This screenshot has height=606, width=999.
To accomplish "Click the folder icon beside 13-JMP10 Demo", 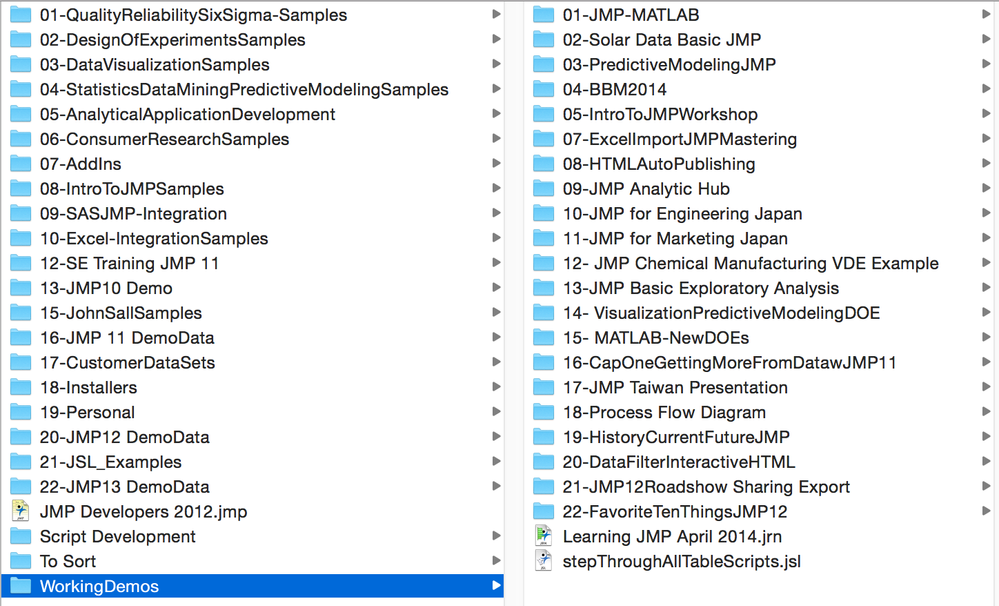I will (x=20, y=288).
